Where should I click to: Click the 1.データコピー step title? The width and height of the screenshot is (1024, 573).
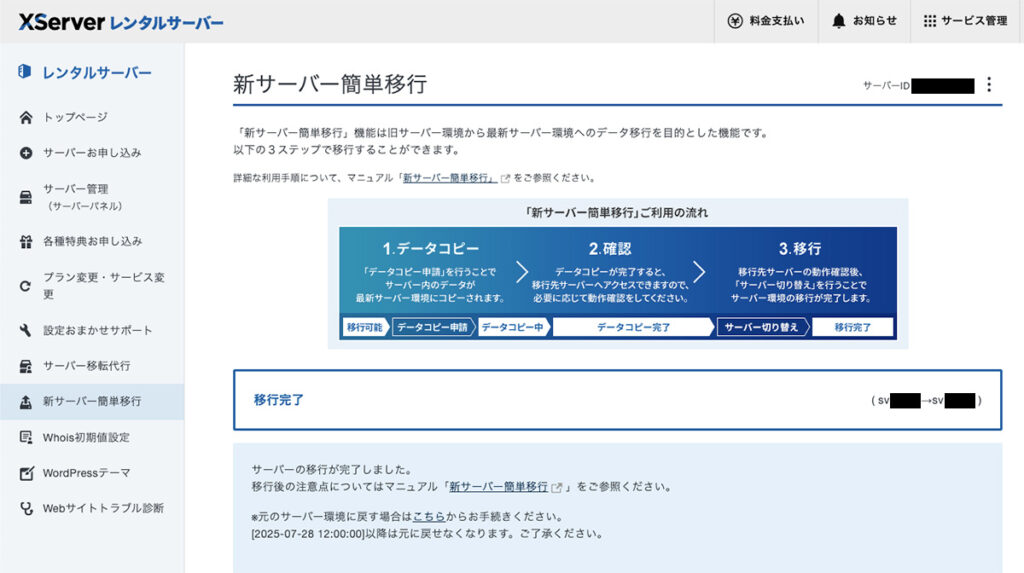[x=430, y=249]
